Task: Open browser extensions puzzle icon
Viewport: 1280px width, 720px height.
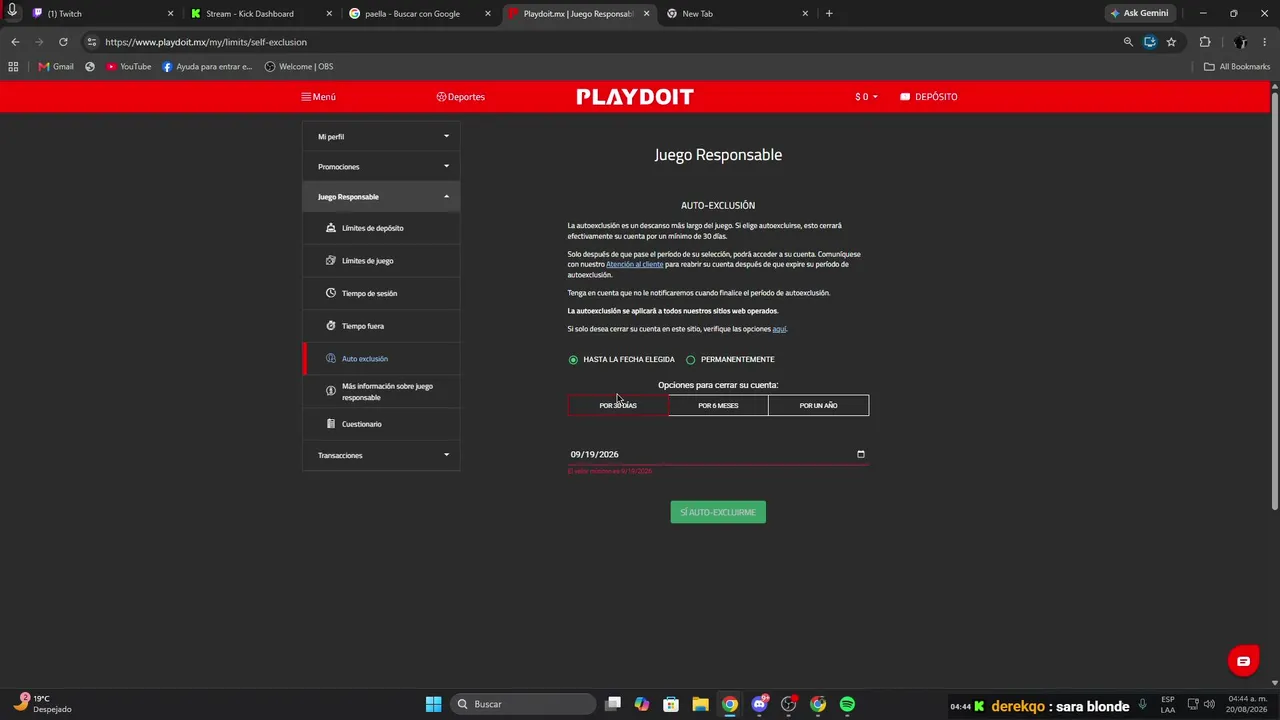Action: 1205,42
